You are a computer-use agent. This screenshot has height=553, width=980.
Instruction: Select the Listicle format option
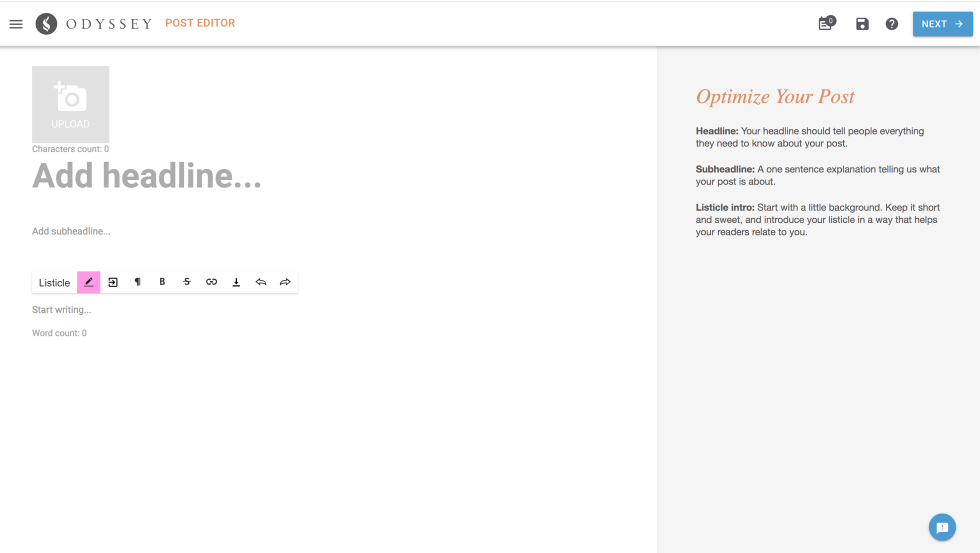[54, 282]
